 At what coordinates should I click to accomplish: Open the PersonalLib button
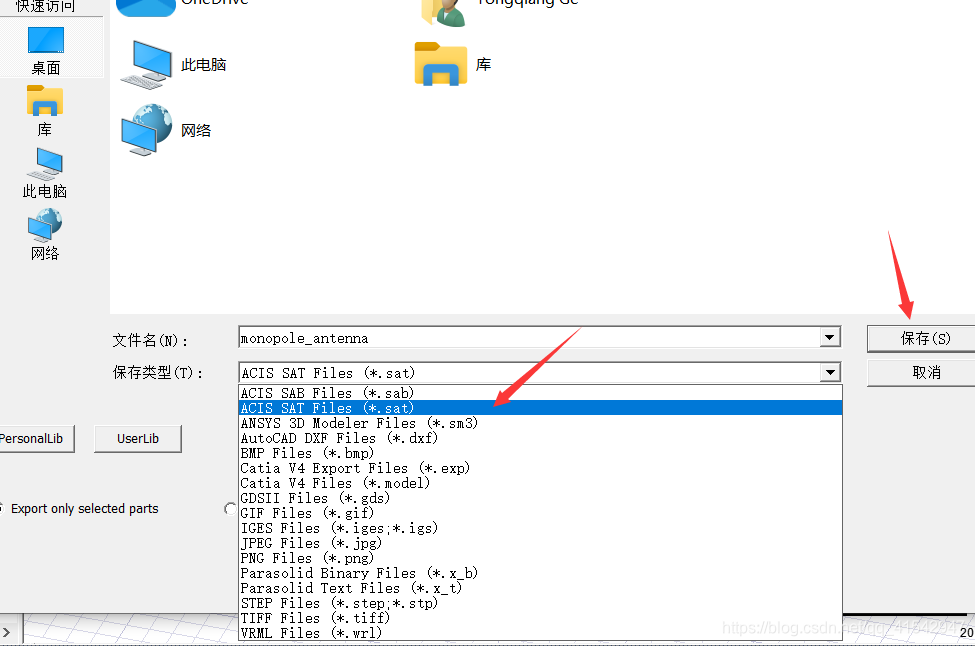pyautogui.click(x=36, y=438)
